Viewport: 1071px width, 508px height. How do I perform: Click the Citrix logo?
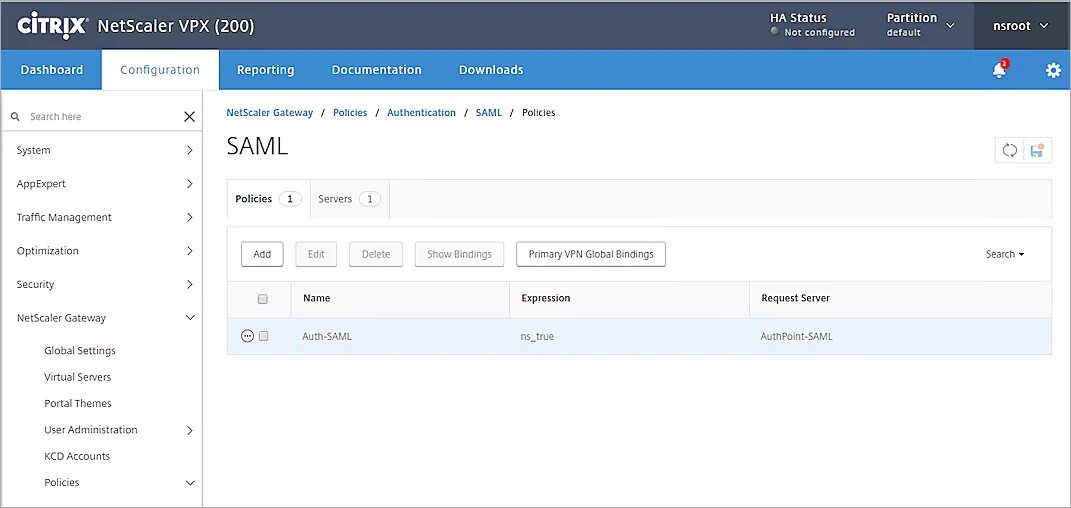(x=52, y=26)
